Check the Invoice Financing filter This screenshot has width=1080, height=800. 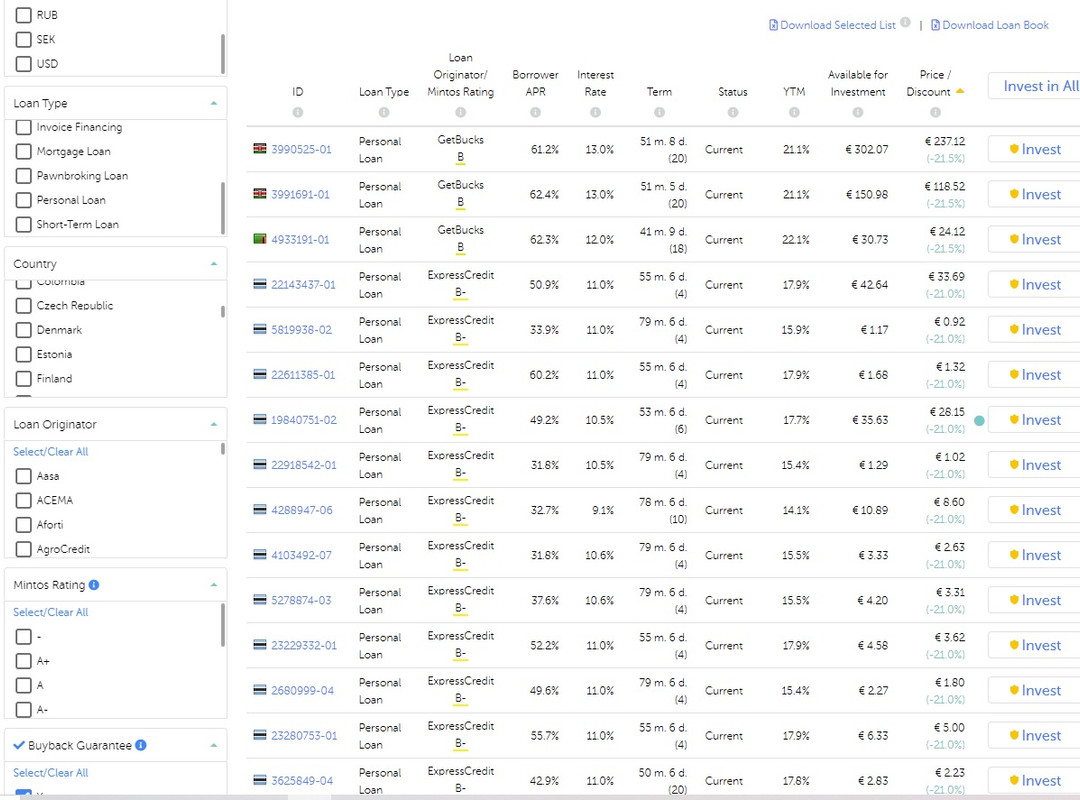pos(23,127)
